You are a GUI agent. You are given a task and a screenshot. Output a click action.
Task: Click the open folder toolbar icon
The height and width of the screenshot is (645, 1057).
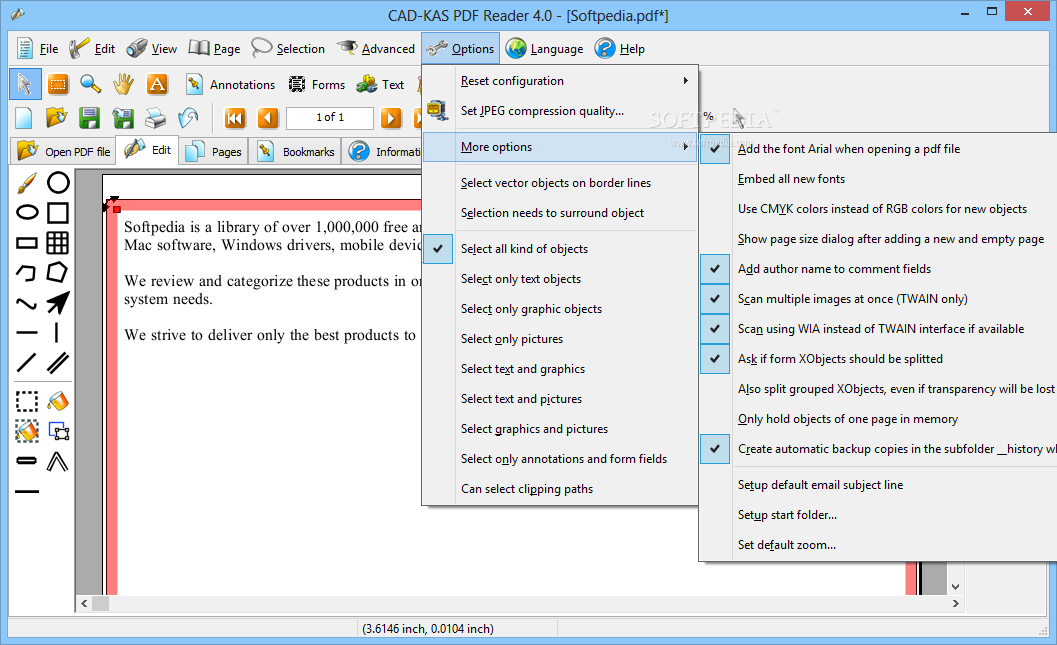click(x=57, y=119)
